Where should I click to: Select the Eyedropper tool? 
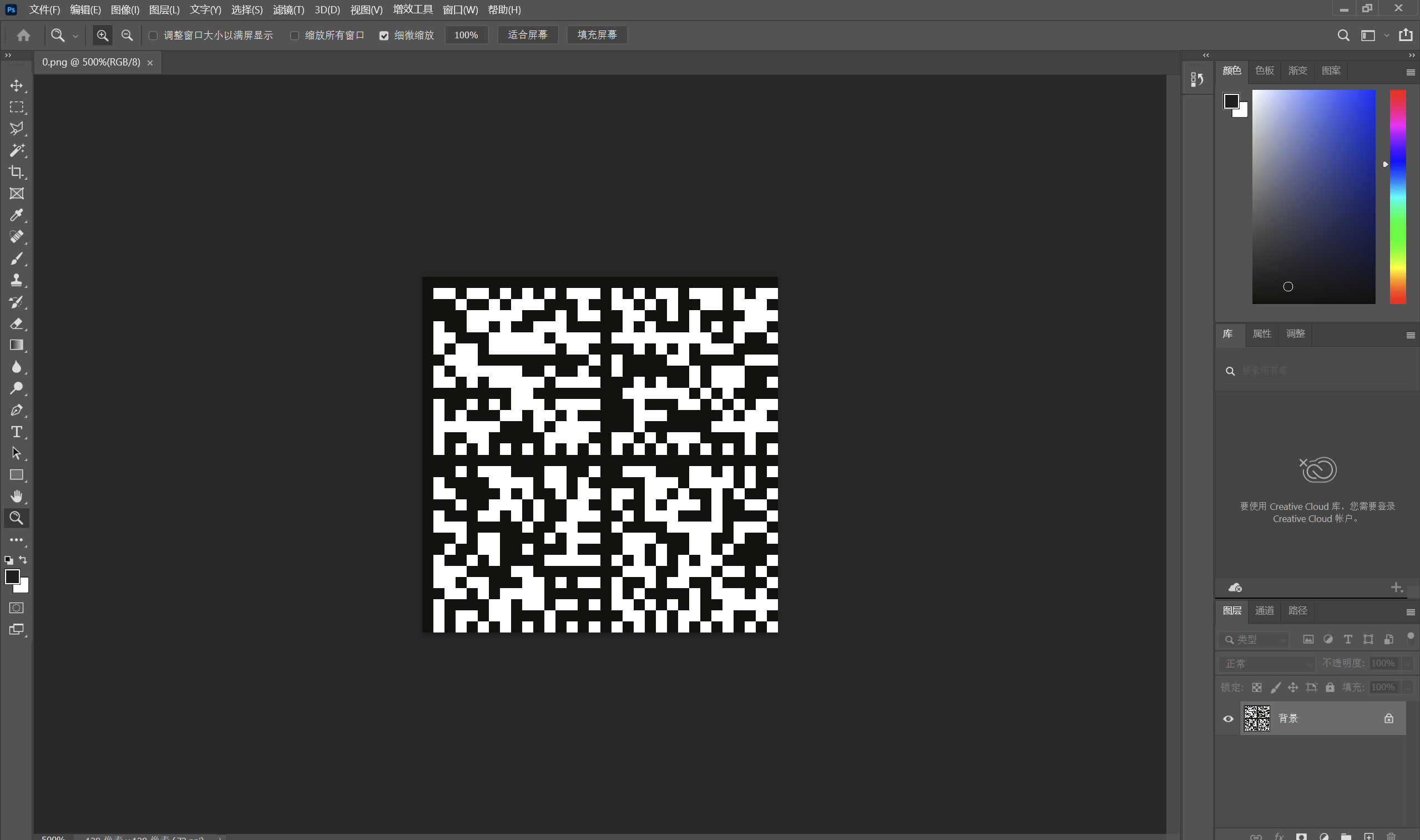tap(17, 215)
